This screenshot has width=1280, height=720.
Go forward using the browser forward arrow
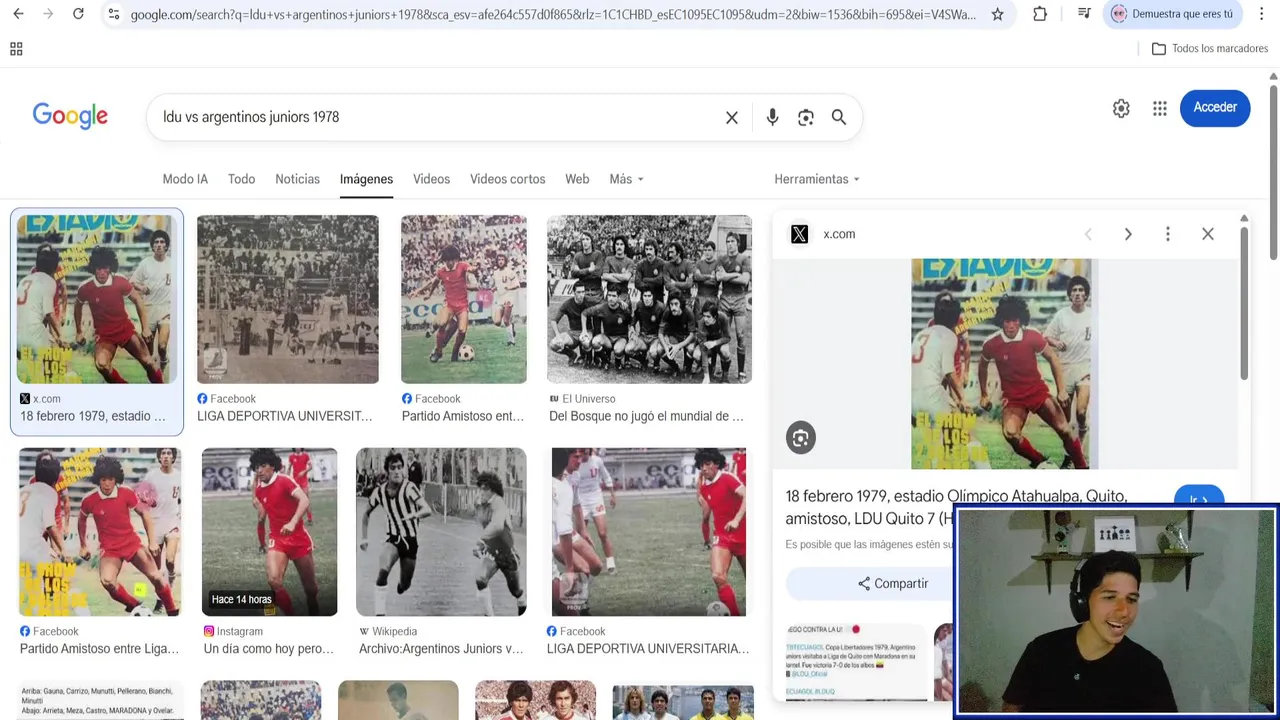48,14
